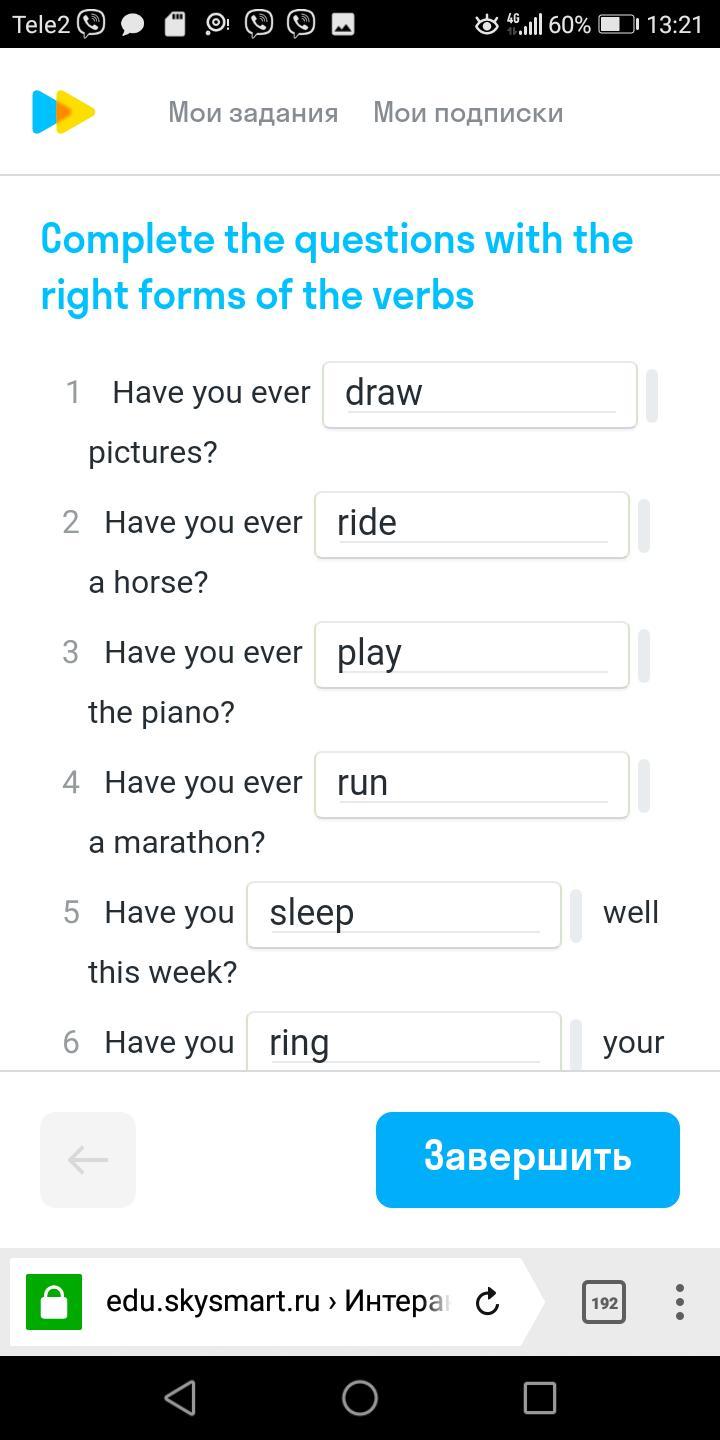Screen dimensions: 720x1440
Task: Click the ride answer input field
Action: point(471,525)
